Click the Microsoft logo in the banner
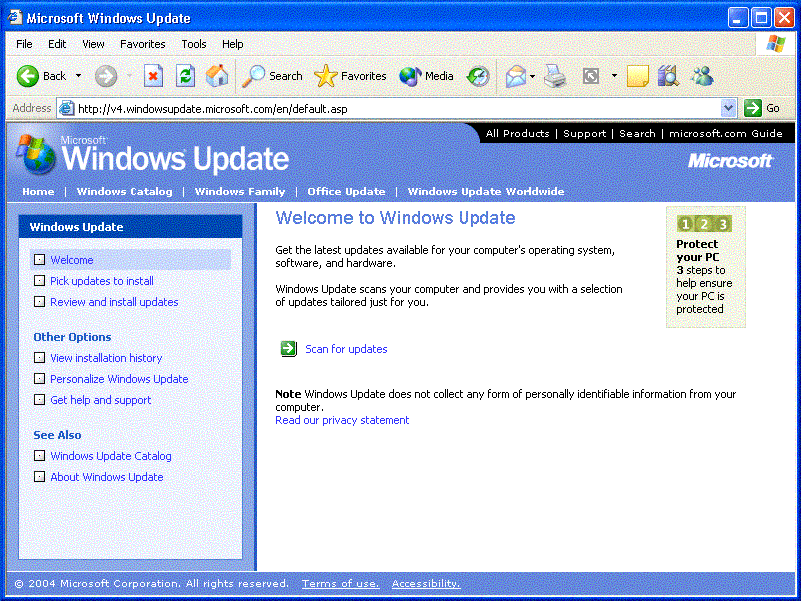The height and width of the screenshot is (601, 801). point(731,161)
